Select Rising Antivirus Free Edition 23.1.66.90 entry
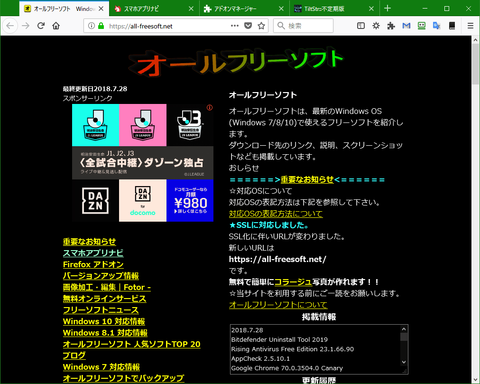Viewport: 480px width, 384px height. [292, 349]
